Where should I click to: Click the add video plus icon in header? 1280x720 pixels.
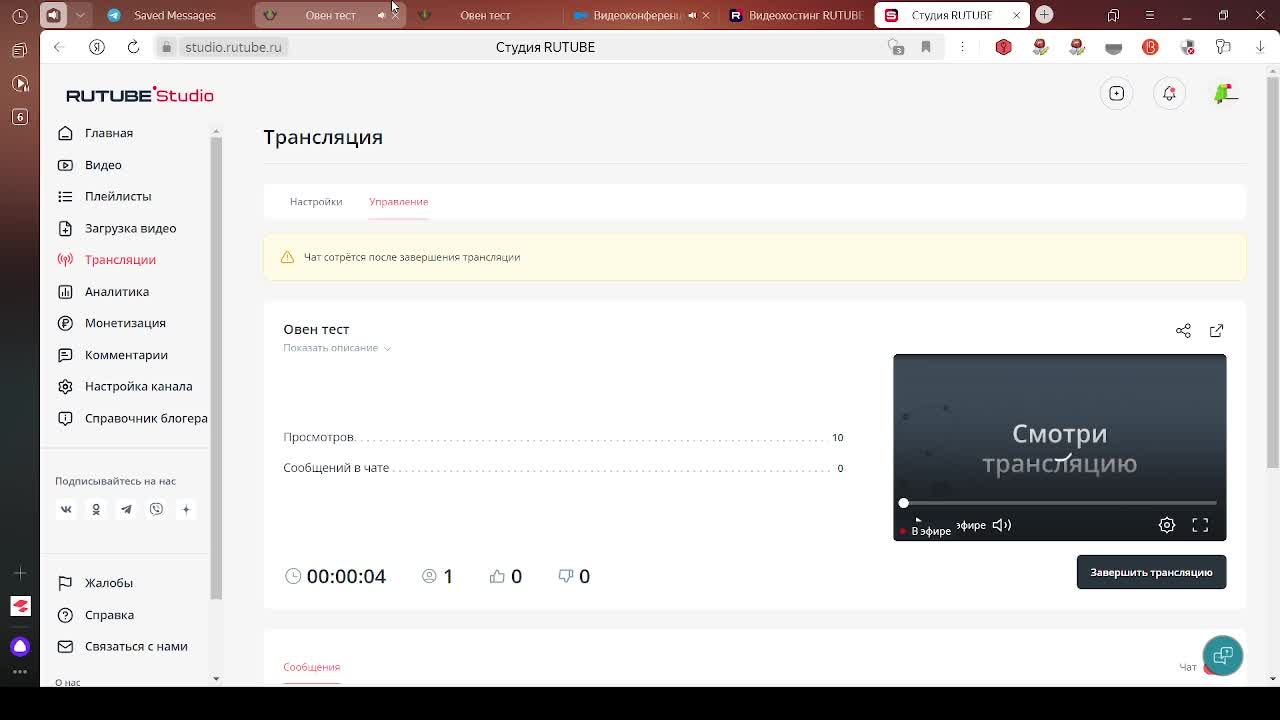click(1117, 94)
